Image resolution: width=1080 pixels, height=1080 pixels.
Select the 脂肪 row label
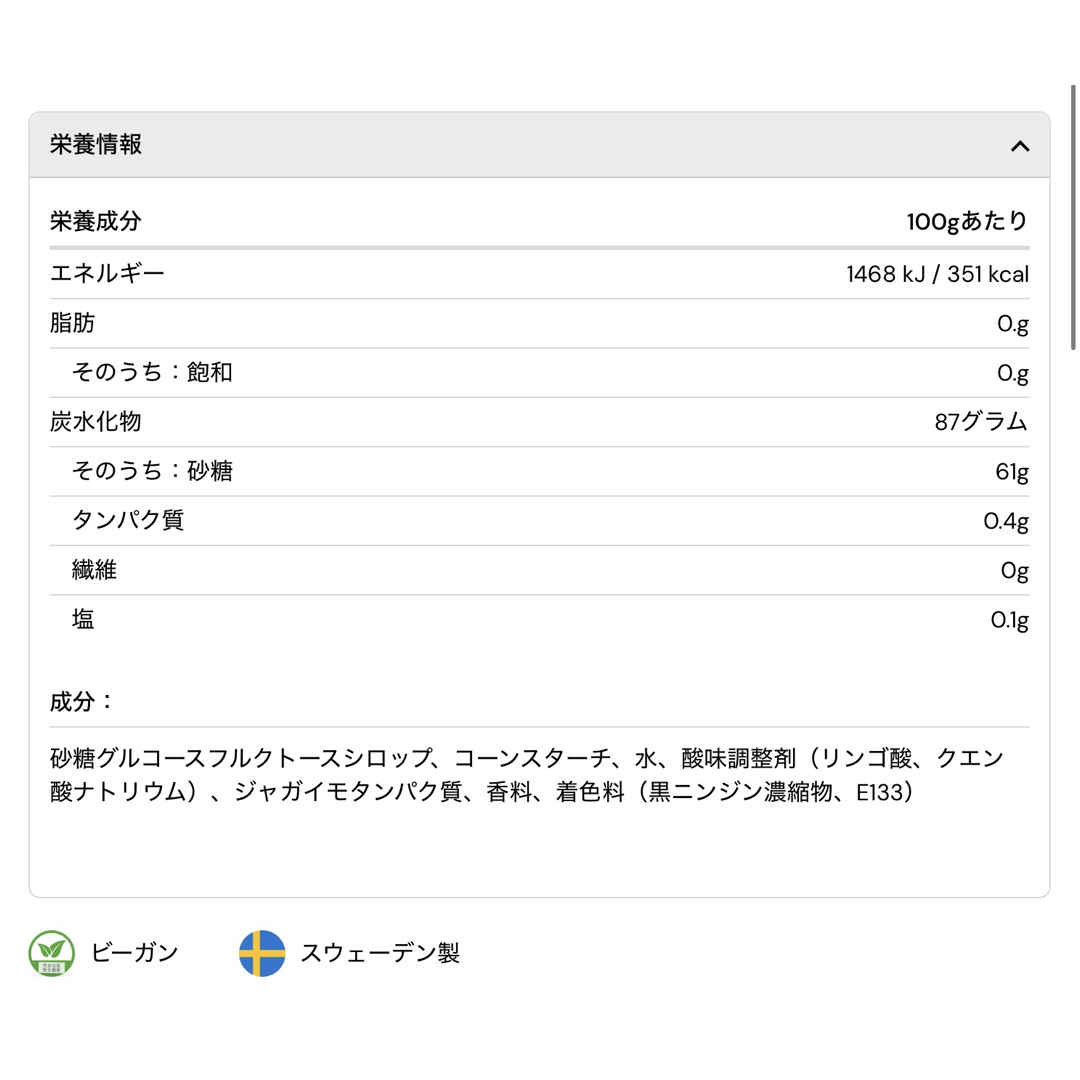72,322
